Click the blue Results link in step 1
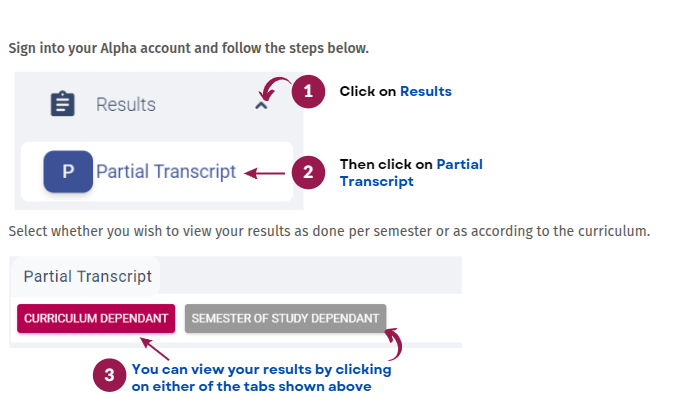The height and width of the screenshot is (406, 693). pos(426,91)
